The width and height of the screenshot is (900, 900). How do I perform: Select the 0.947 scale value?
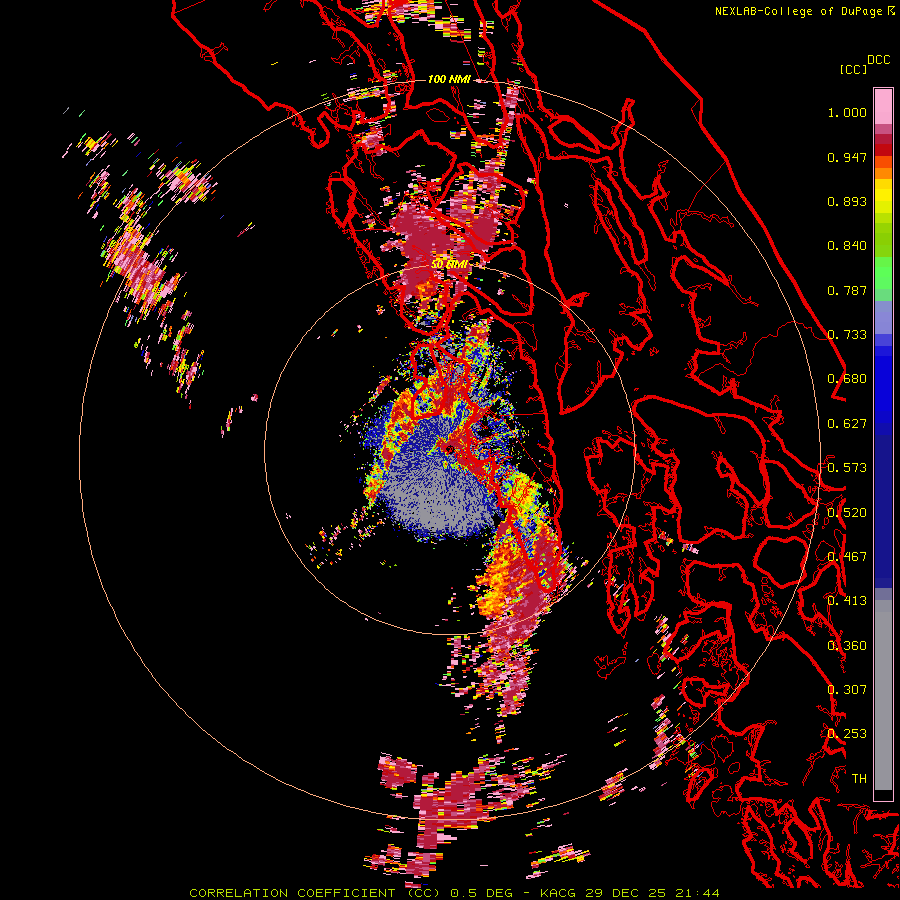(847, 157)
